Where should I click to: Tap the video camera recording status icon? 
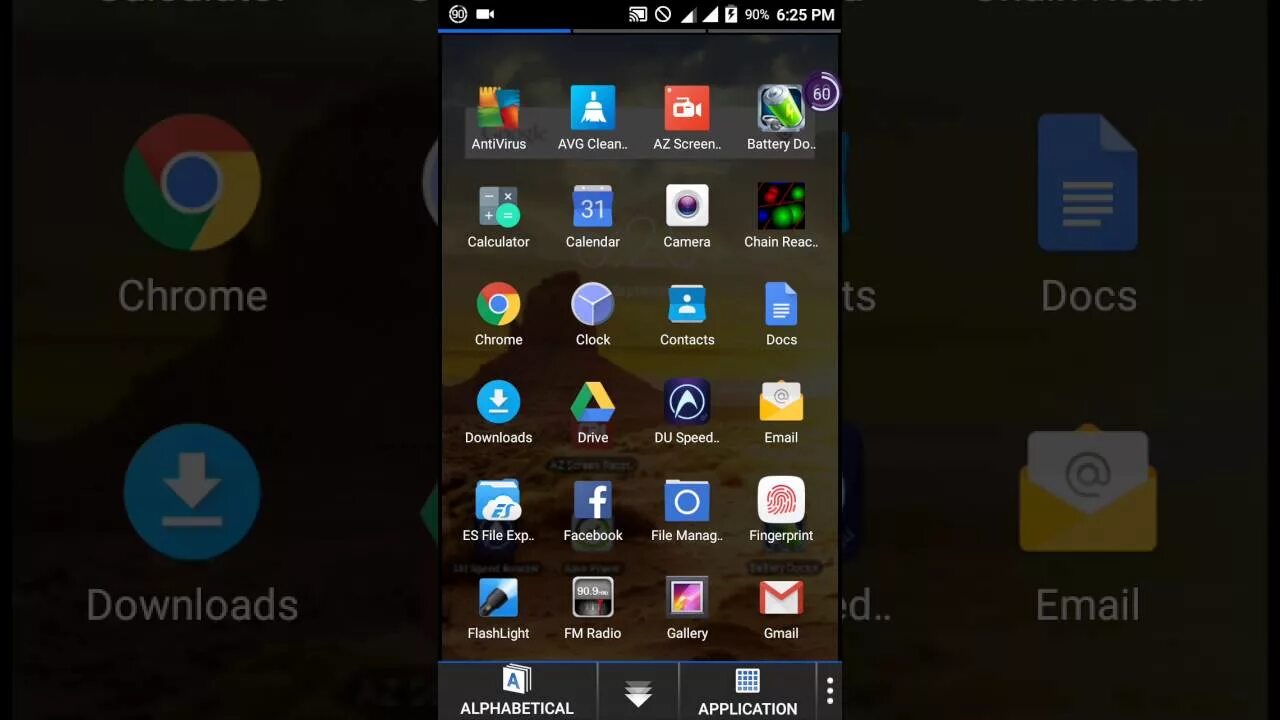(485, 14)
